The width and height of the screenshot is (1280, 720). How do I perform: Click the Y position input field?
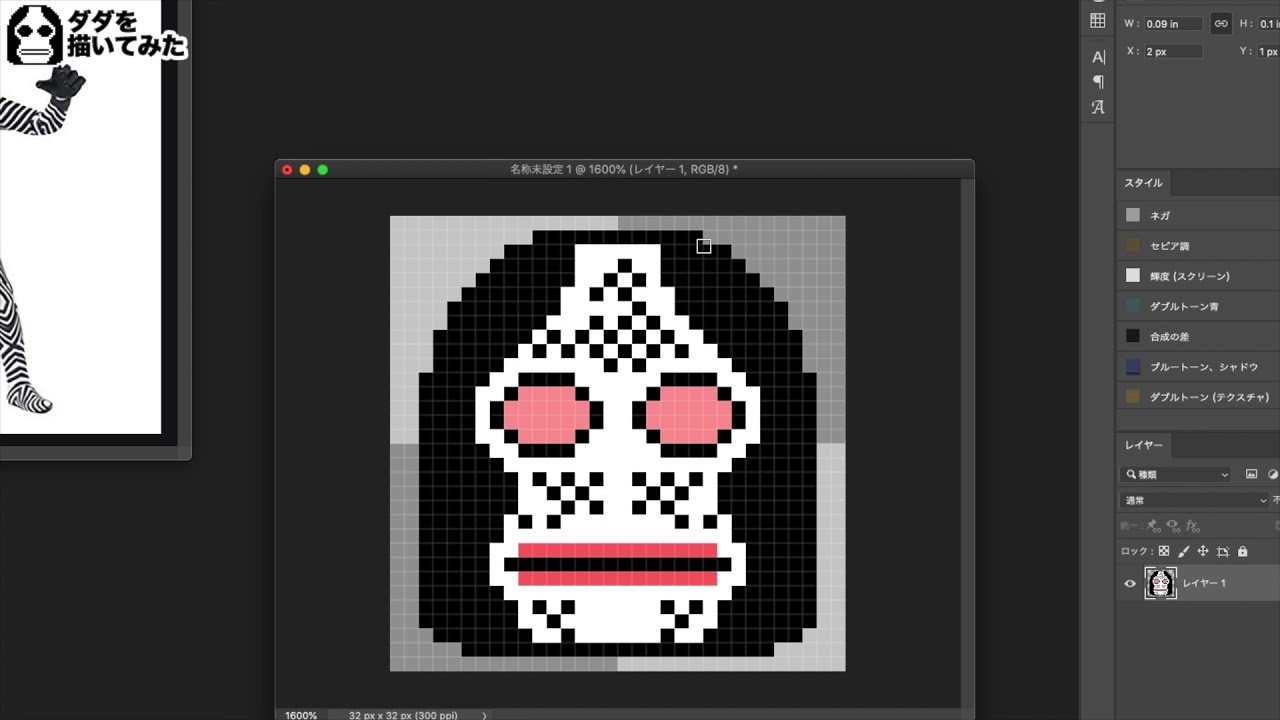[1268, 51]
